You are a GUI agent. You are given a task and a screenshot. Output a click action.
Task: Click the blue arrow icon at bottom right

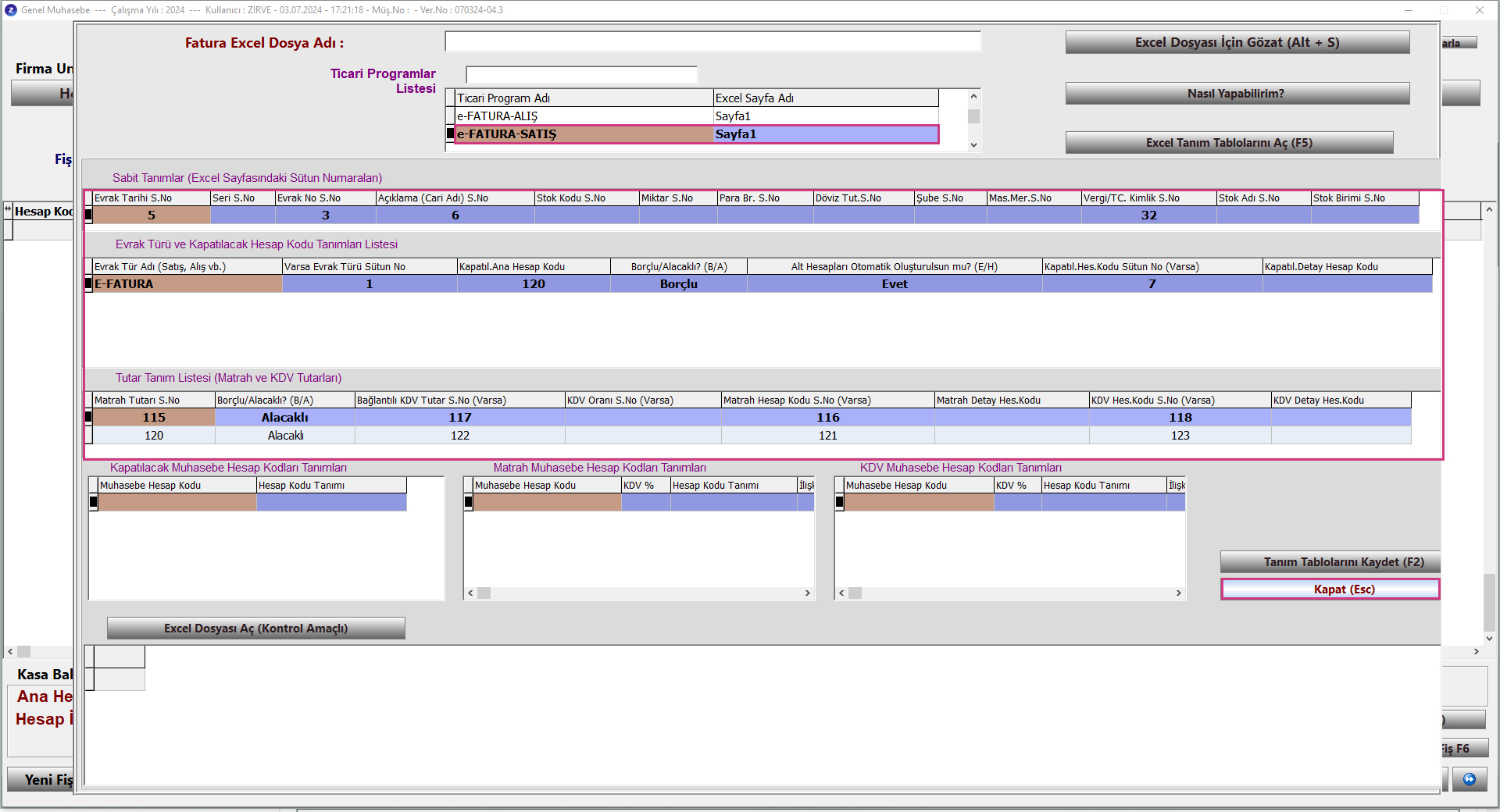pos(1470,779)
